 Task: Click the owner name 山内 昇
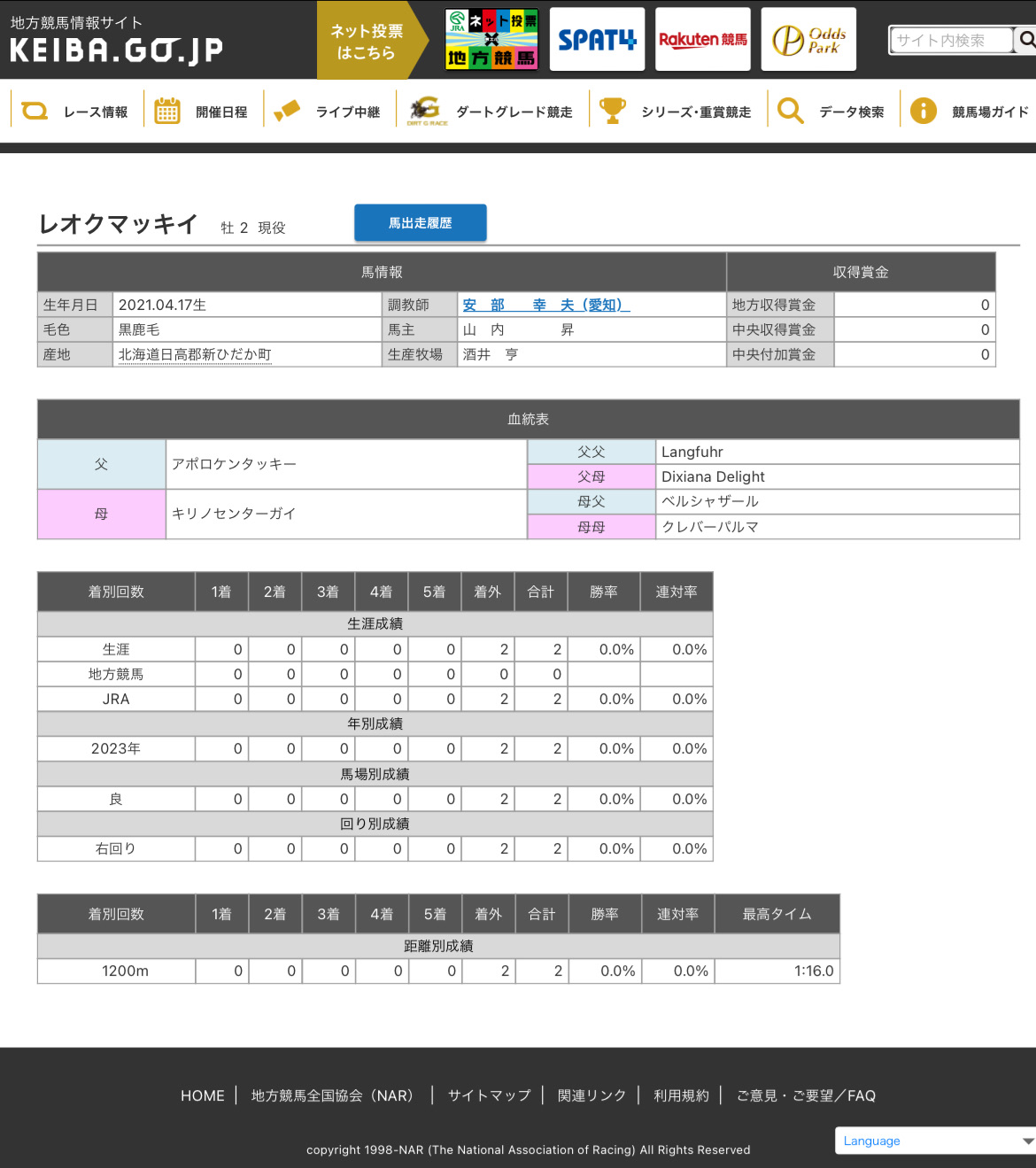pyautogui.click(x=519, y=329)
